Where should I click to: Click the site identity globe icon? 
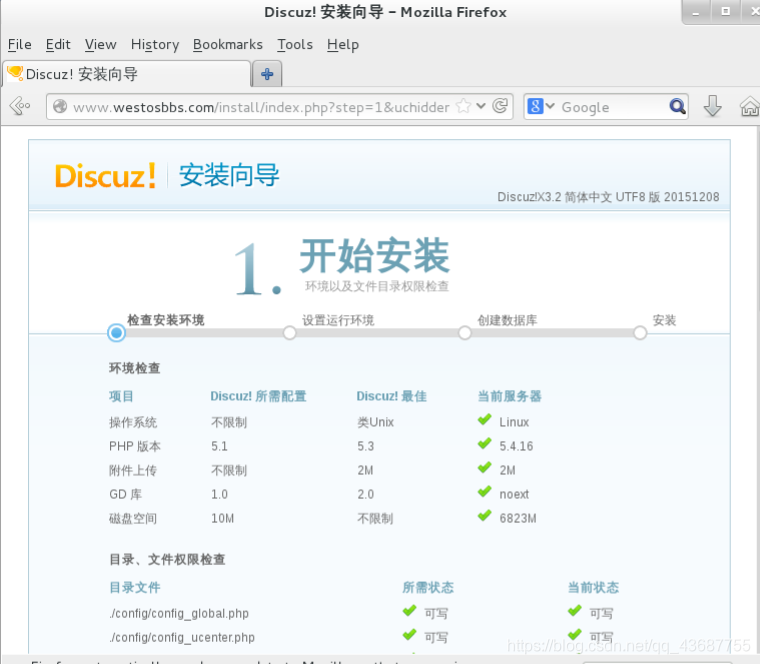(x=60, y=106)
